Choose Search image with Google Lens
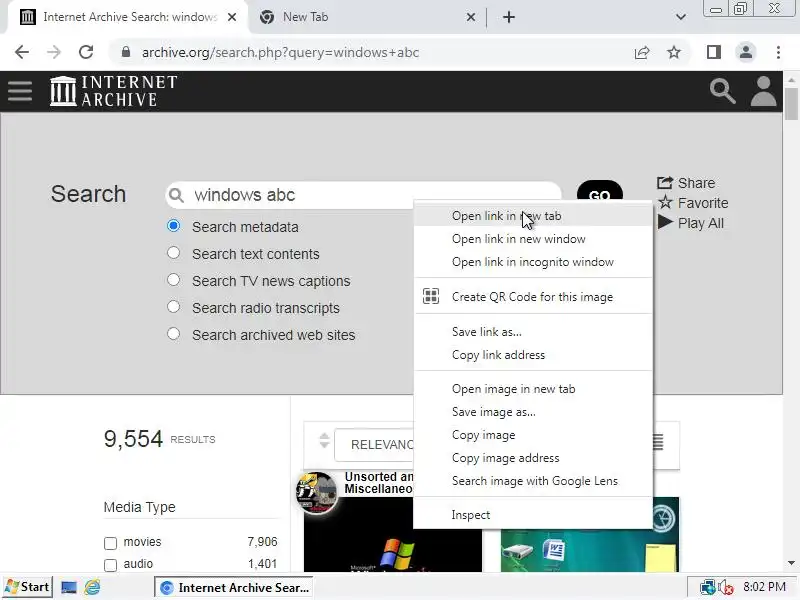This screenshot has width=800, height=600. click(x=533, y=481)
